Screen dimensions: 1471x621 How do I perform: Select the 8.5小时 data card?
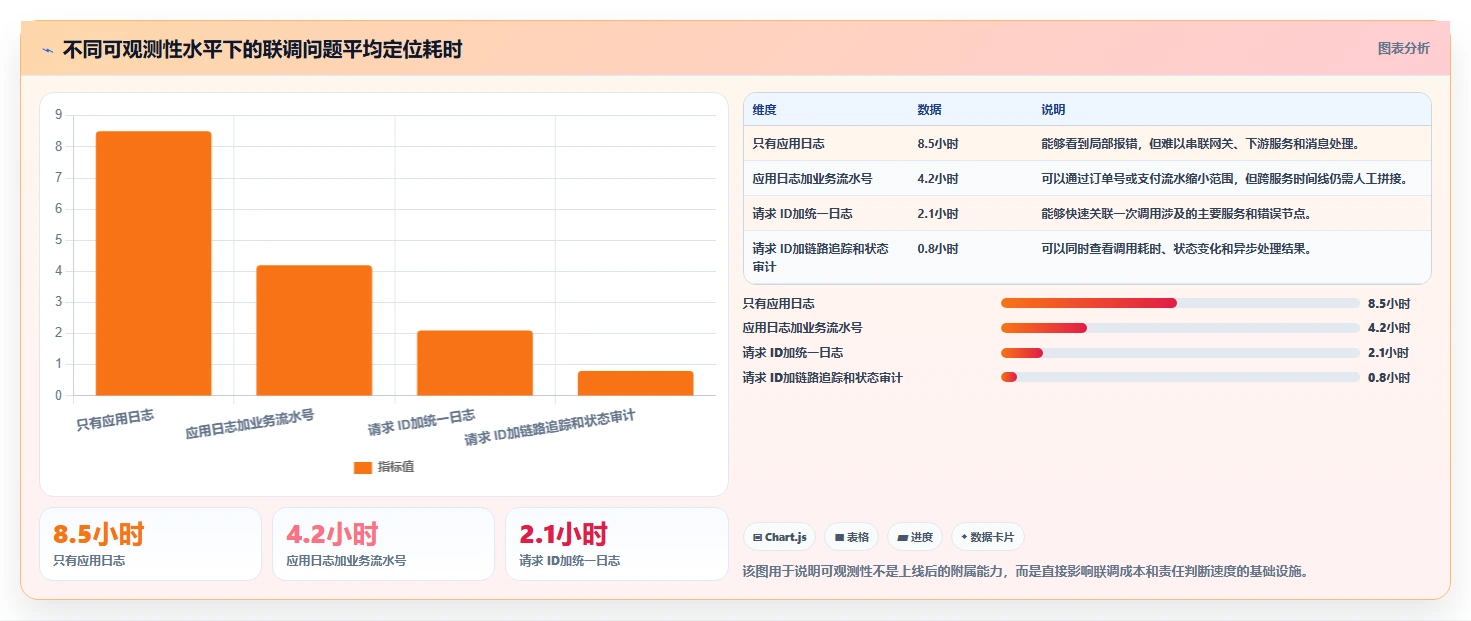pyautogui.click(x=150, y=544)
